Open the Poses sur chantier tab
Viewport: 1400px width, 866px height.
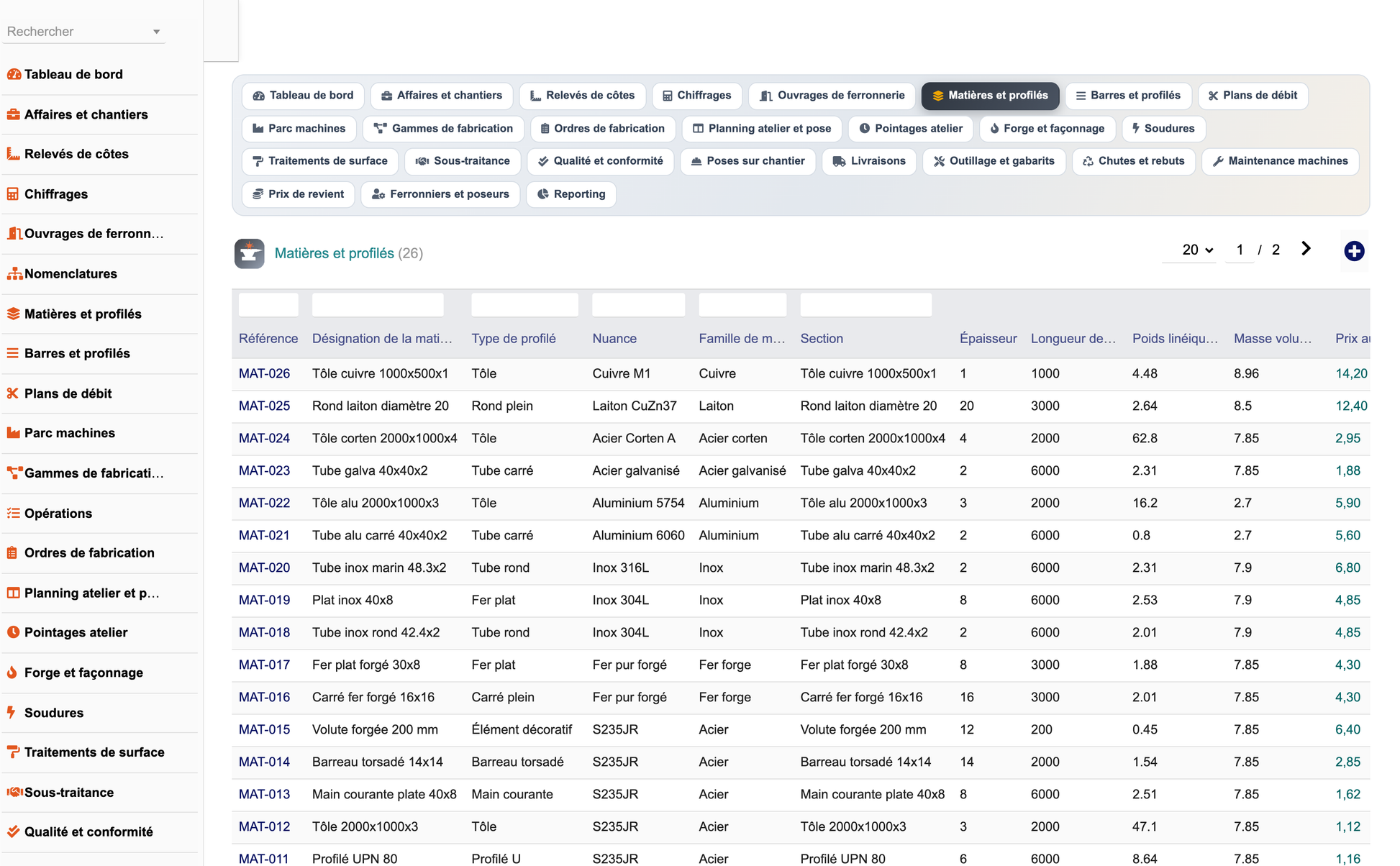pyautogui.click(x=747, y=161)
